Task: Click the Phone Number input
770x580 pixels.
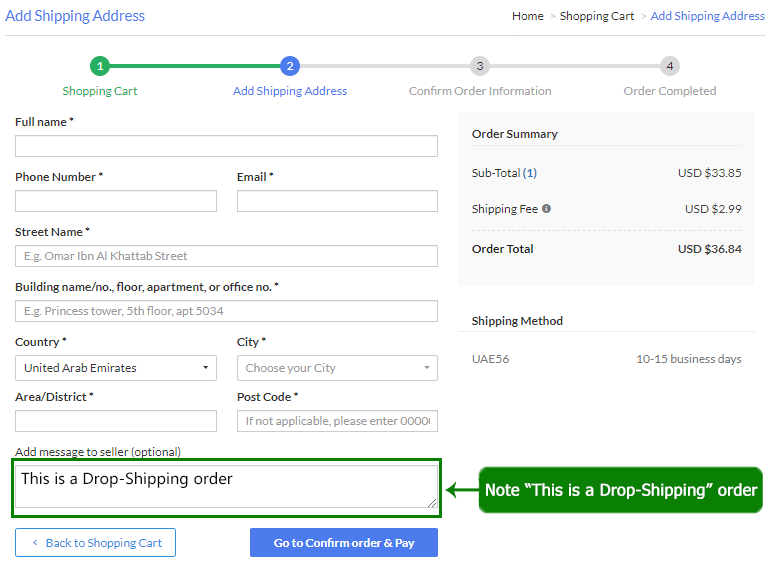Action: 116,201
